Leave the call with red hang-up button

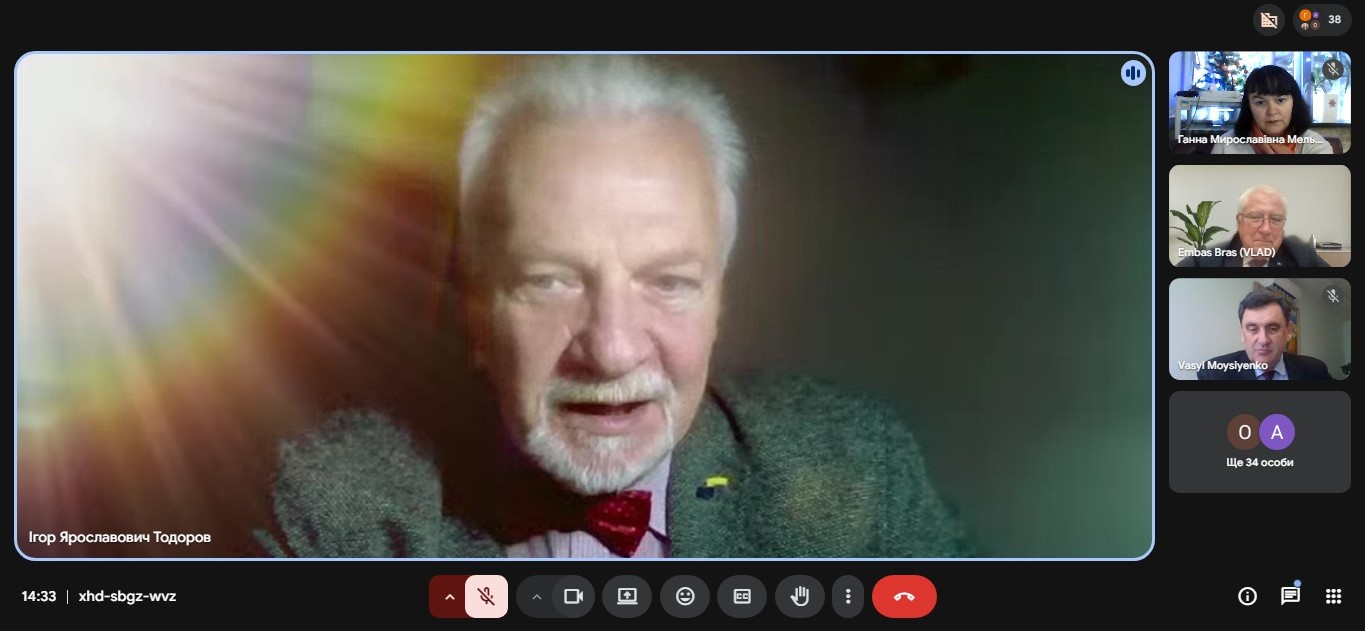point(904,596)
